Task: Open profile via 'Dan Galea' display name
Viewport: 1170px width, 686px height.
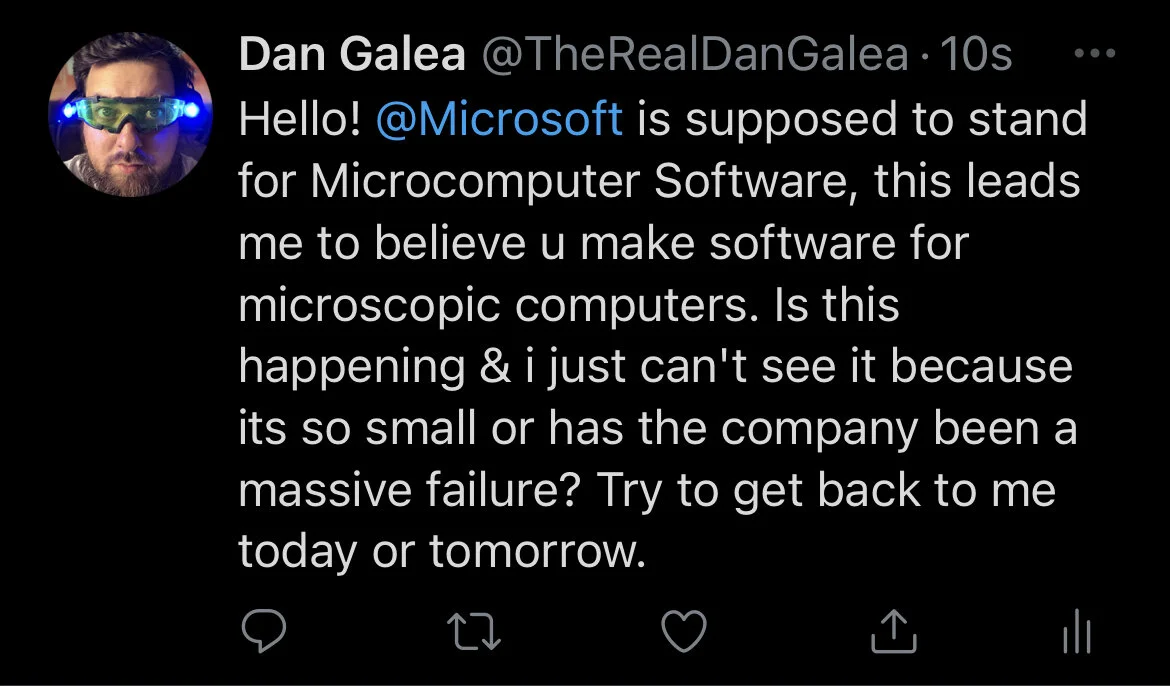Action: click(352, 54)
